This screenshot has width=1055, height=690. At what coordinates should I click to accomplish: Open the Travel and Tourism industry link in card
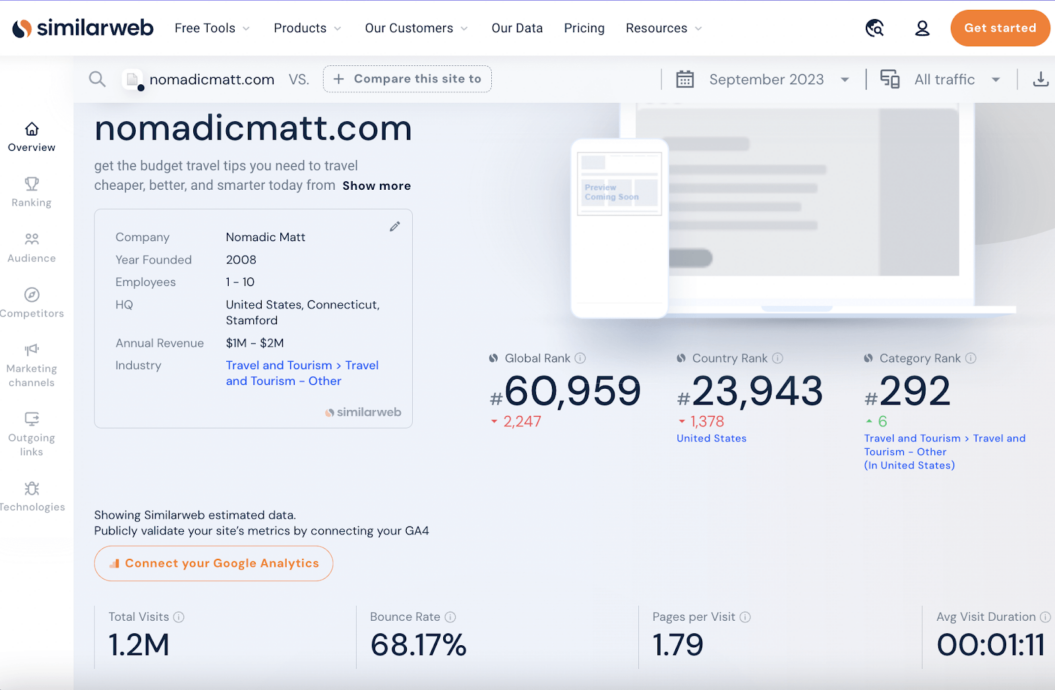click(x=302, y=373)
